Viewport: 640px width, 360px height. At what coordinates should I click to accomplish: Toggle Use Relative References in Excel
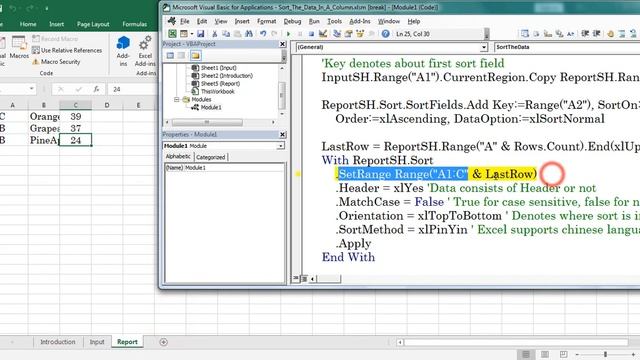[x=67, y=50]
